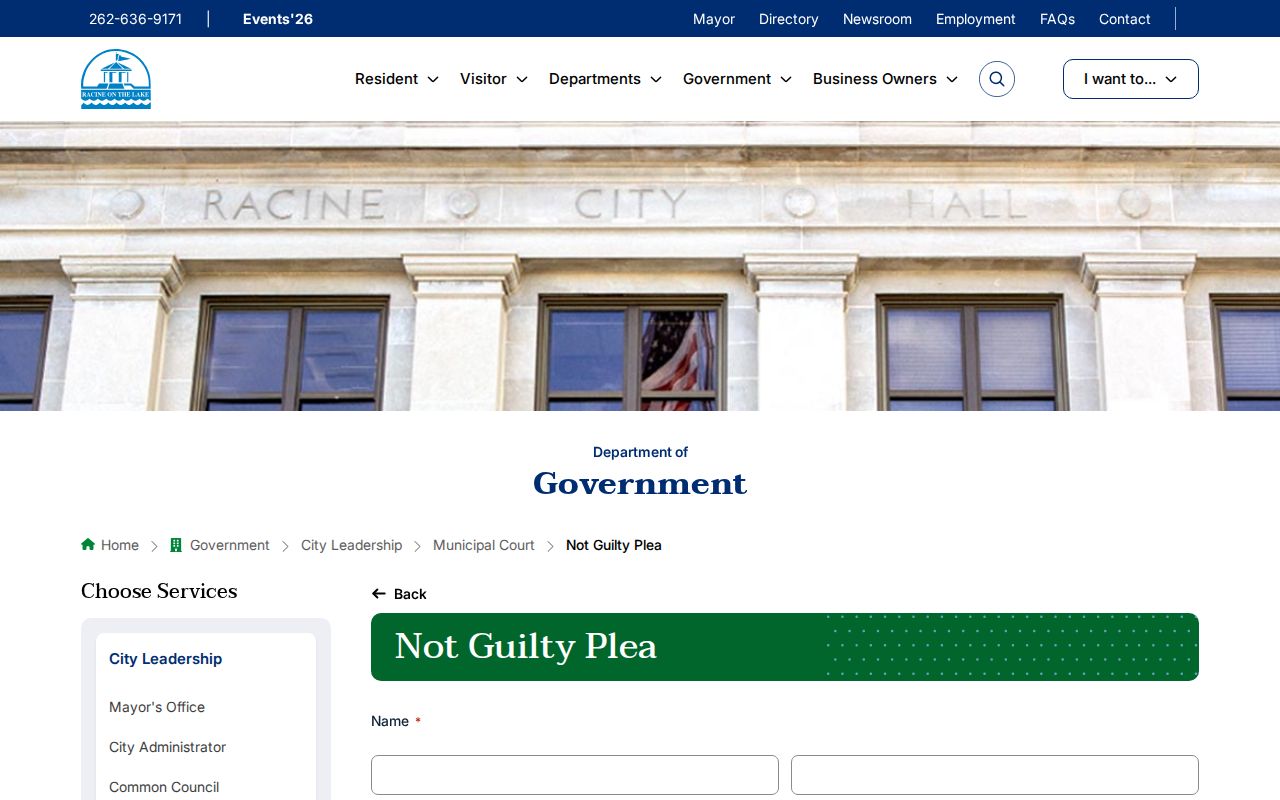Click the Events'26 link
This screenshot has height=800, width=1280.
(x=278, y=19)
